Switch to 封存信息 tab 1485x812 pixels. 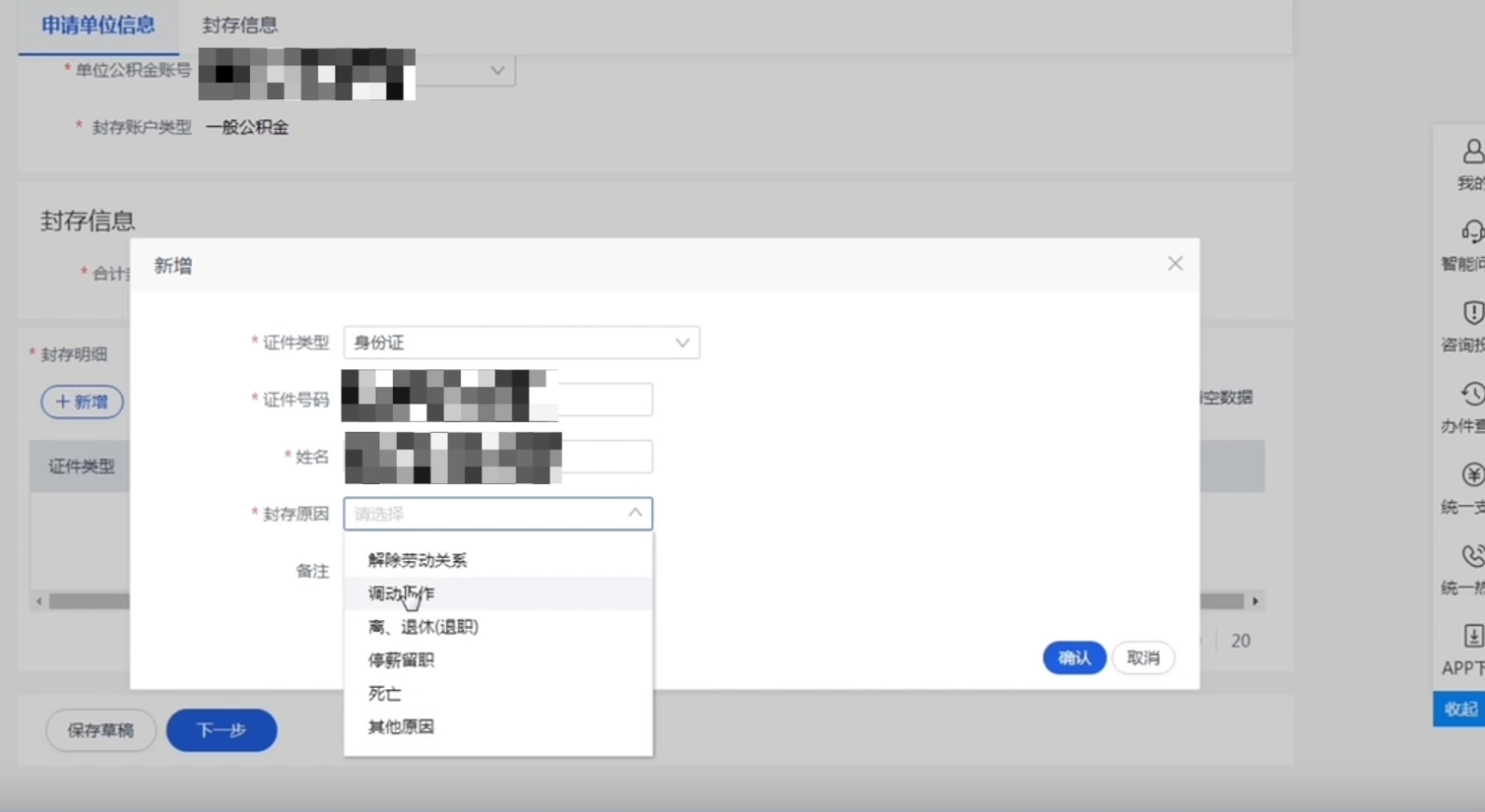tap(239, 26)
